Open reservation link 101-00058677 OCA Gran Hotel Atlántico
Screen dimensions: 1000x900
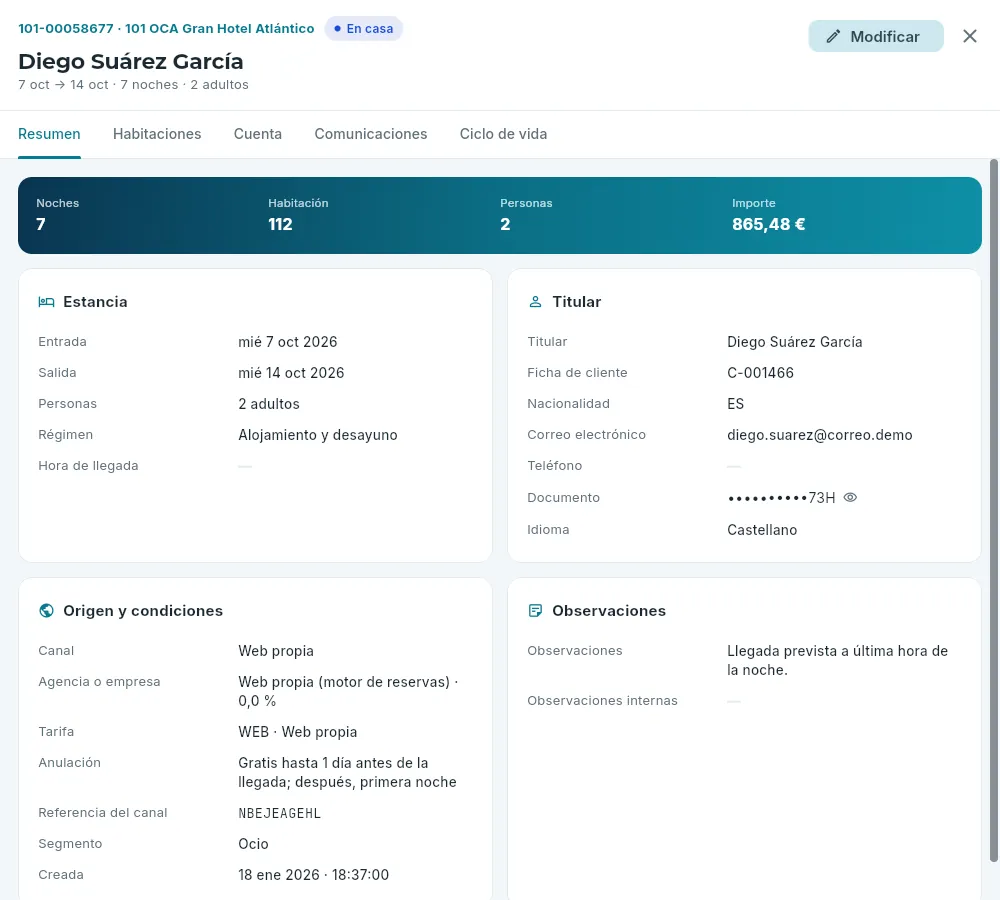(x=166, y=29)
